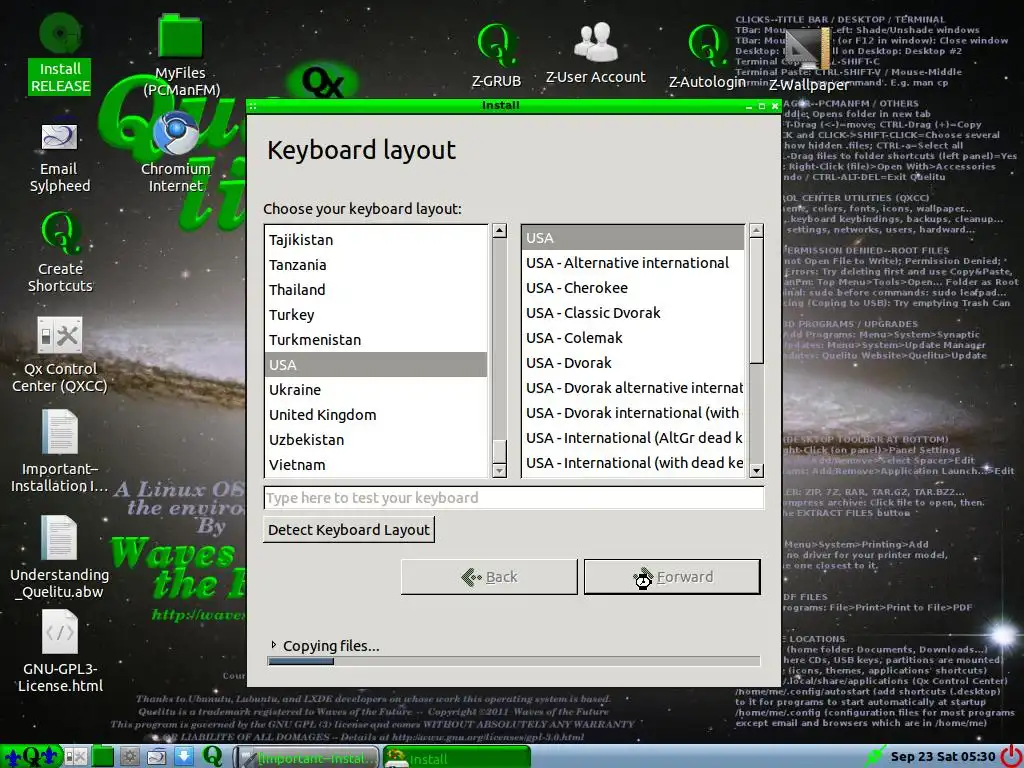Click the country list scrollbar thumb
This screenshot has width=1024, height=768.
click(x=500, y=451)
